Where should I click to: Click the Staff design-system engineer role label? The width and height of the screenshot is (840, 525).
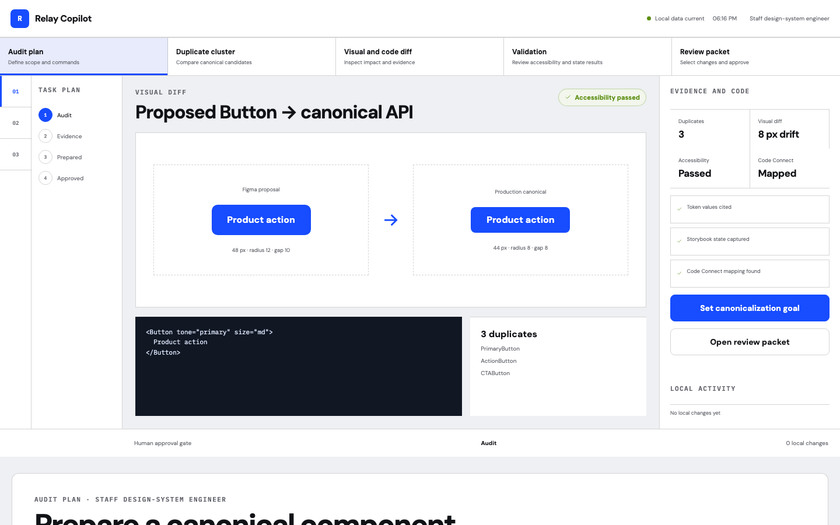(789, 18)
